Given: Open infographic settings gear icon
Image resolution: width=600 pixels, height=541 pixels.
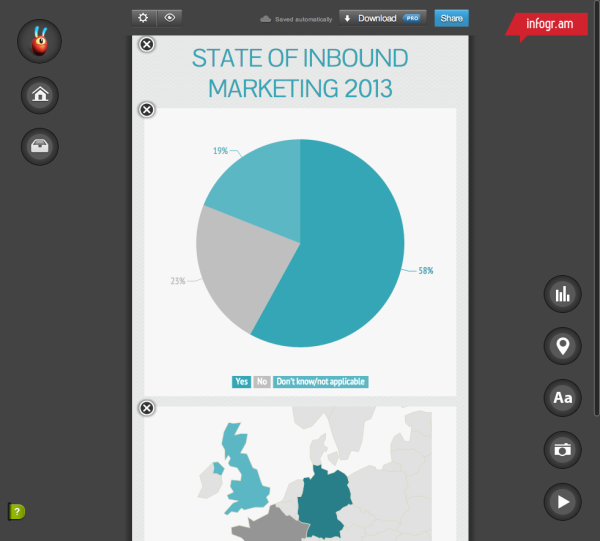Looking at the screenshot, I should click(x=143, y=18).
